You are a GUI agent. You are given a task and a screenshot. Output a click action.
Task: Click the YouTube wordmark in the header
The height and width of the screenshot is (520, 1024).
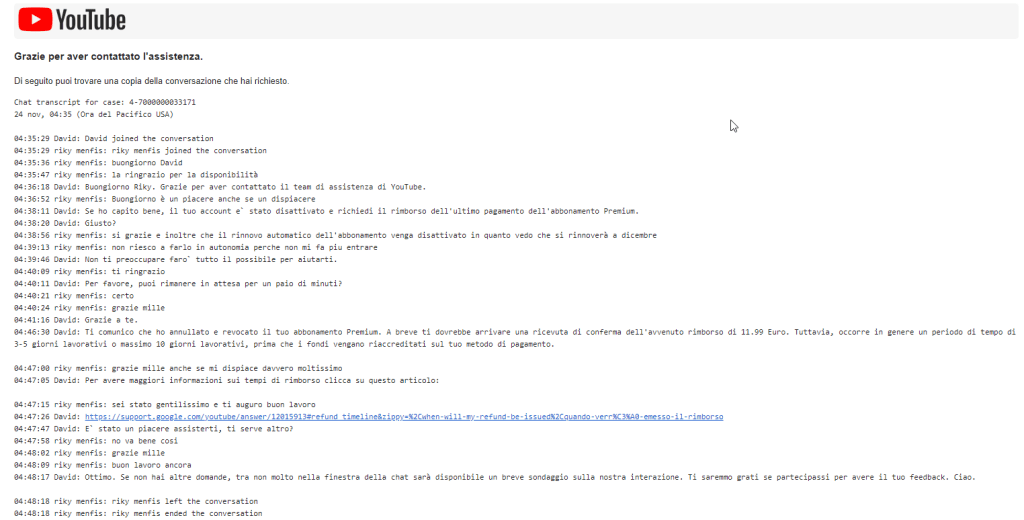click(90, 20)
